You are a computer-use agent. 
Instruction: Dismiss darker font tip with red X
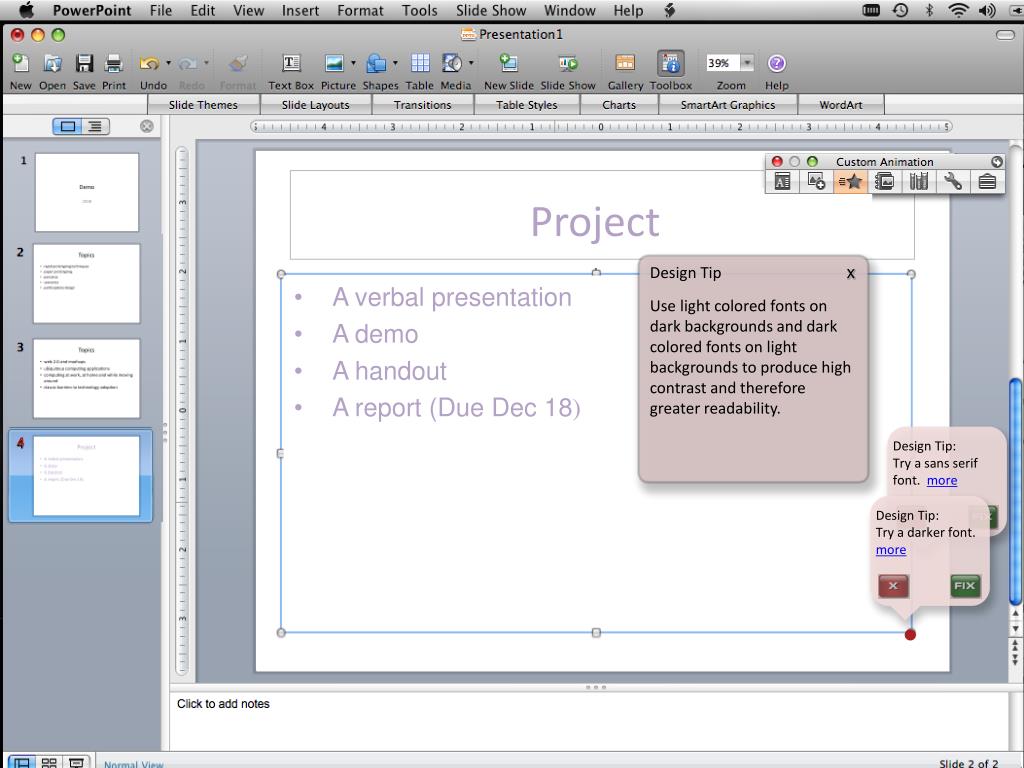pyautogui.click(x=893, y=586)
